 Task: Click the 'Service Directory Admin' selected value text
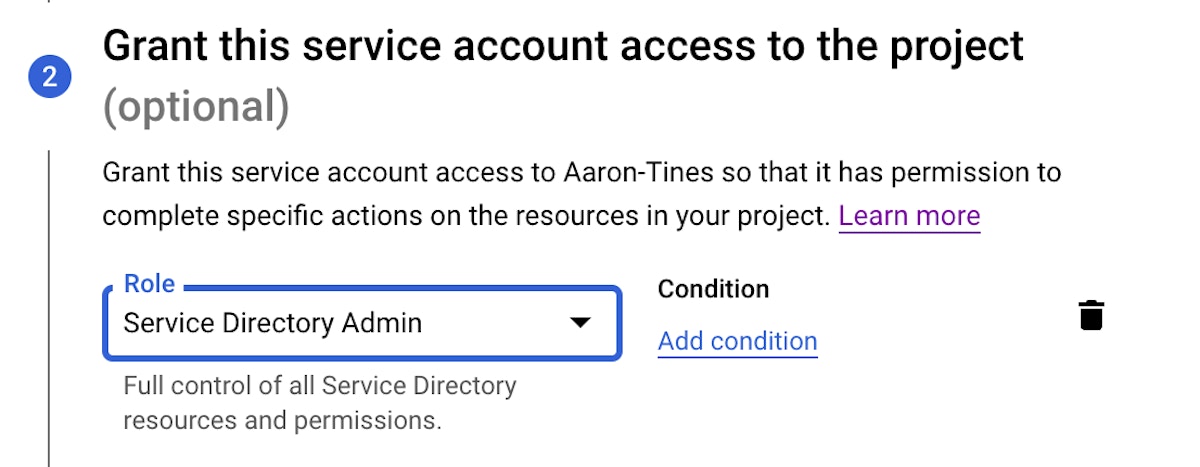click(272, 323)
